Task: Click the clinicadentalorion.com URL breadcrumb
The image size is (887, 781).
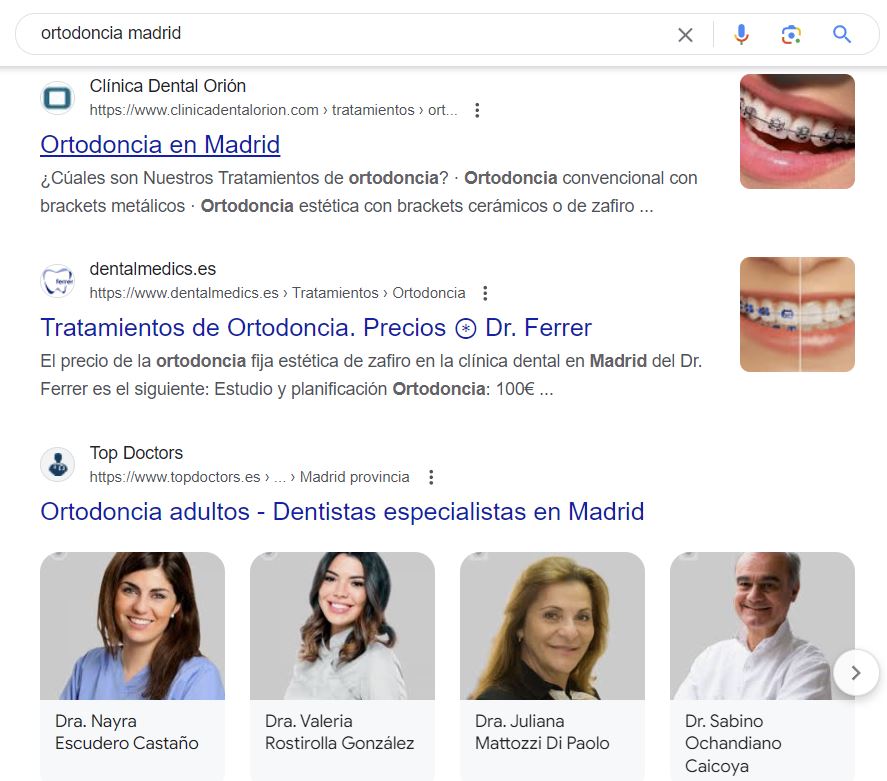Action: pyautogui.click(x=273, y=110)
